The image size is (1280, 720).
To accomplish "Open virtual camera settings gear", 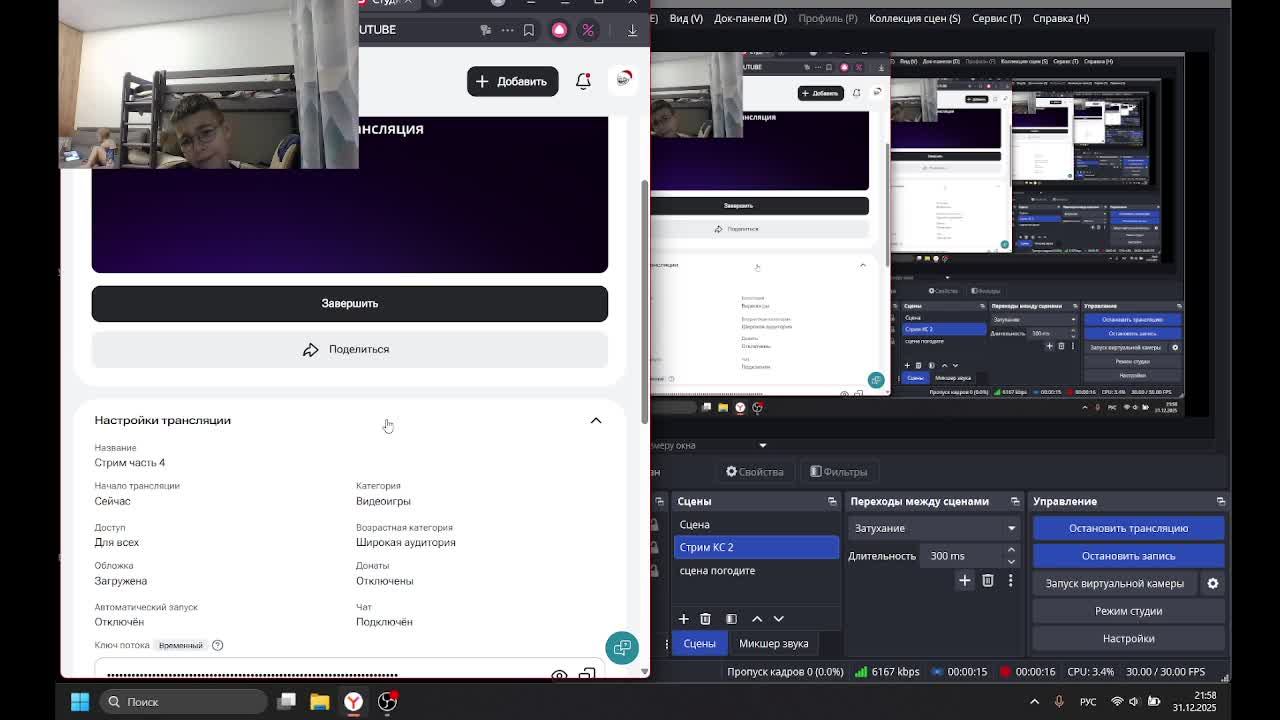I will coord(1213,583).
